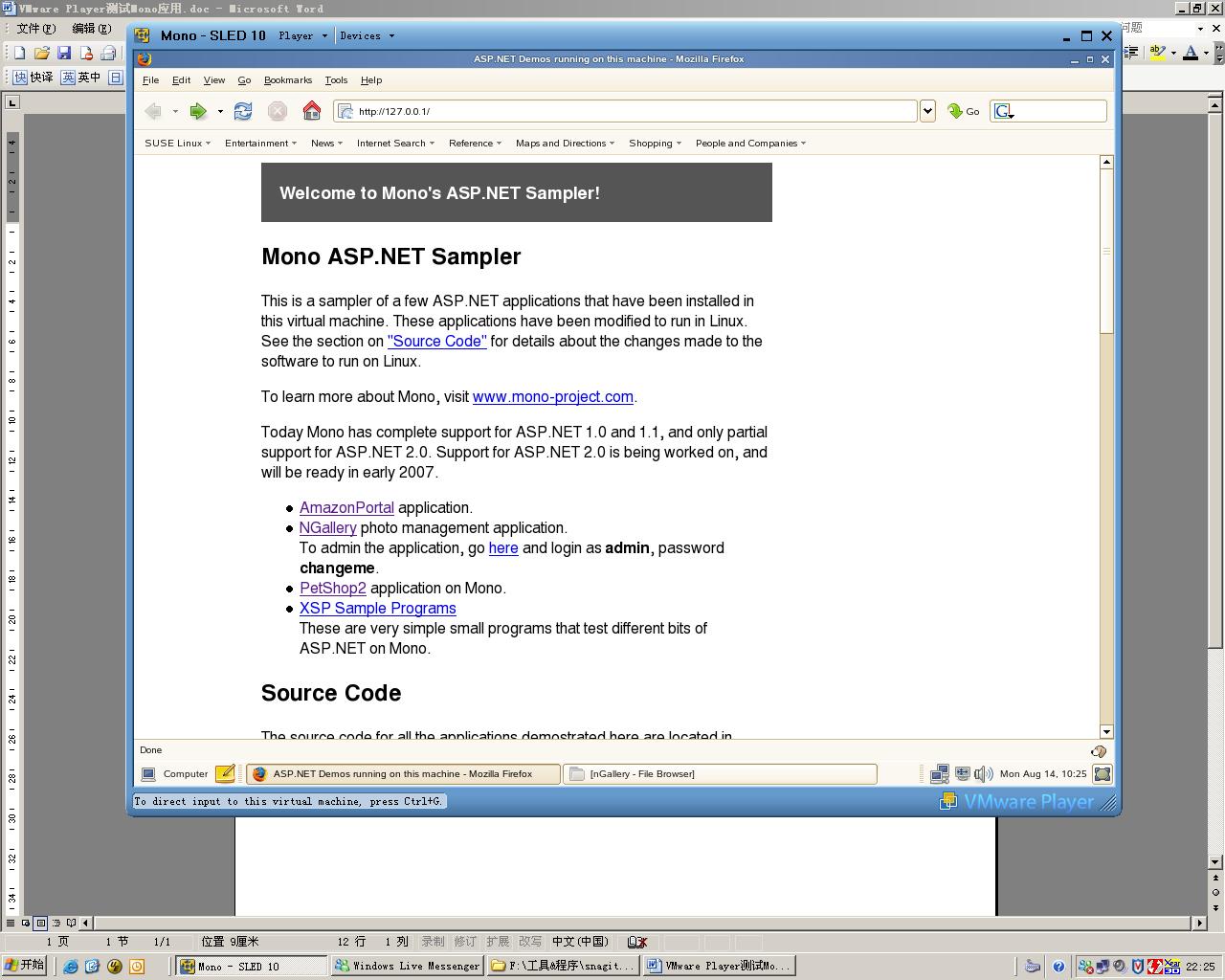Reload the page with the Refresh icon
Image resolution: width=1225 pixels, height=980 pixels.
coord(243,111)
